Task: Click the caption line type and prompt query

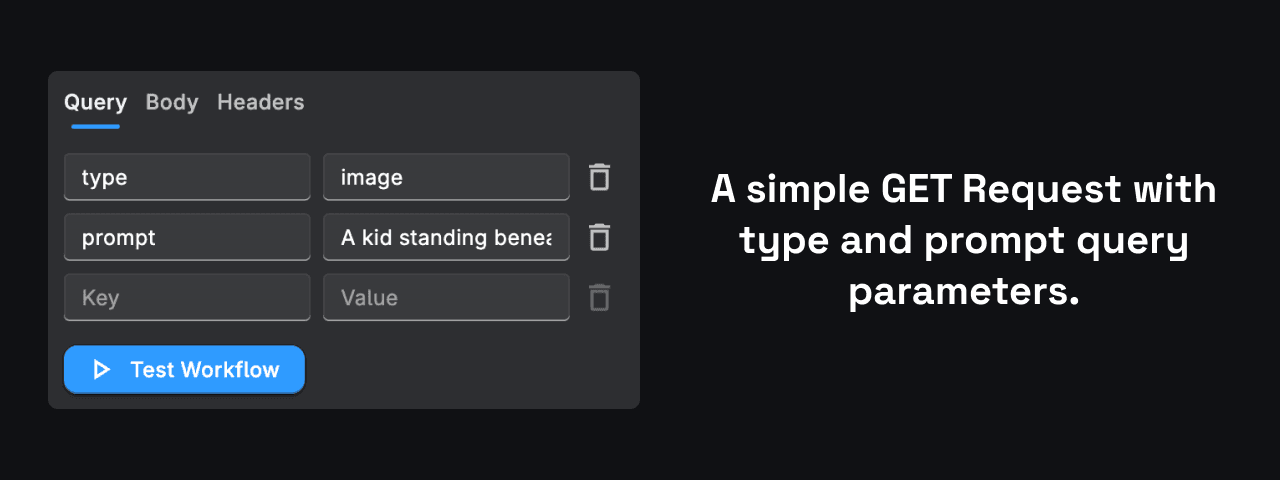Action: point(963,241)
